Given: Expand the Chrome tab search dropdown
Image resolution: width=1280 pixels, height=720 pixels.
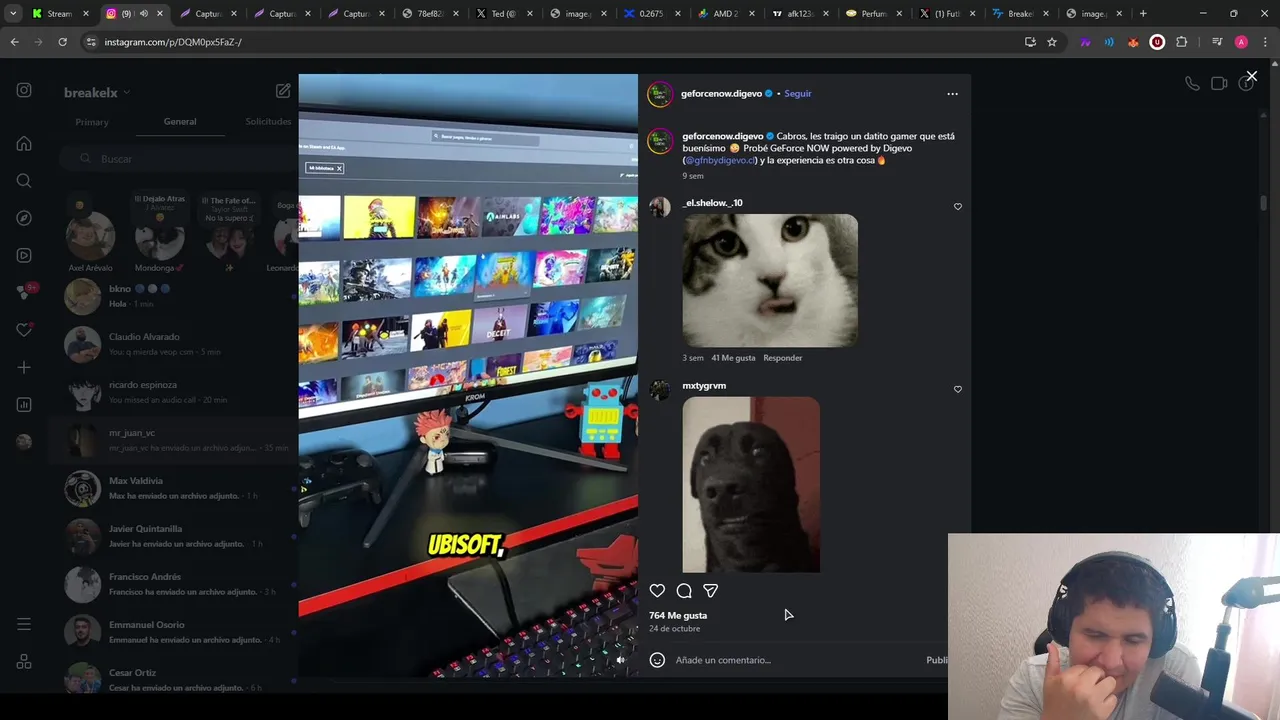Looking at the screenshot, I should click(x=13, y=14).
